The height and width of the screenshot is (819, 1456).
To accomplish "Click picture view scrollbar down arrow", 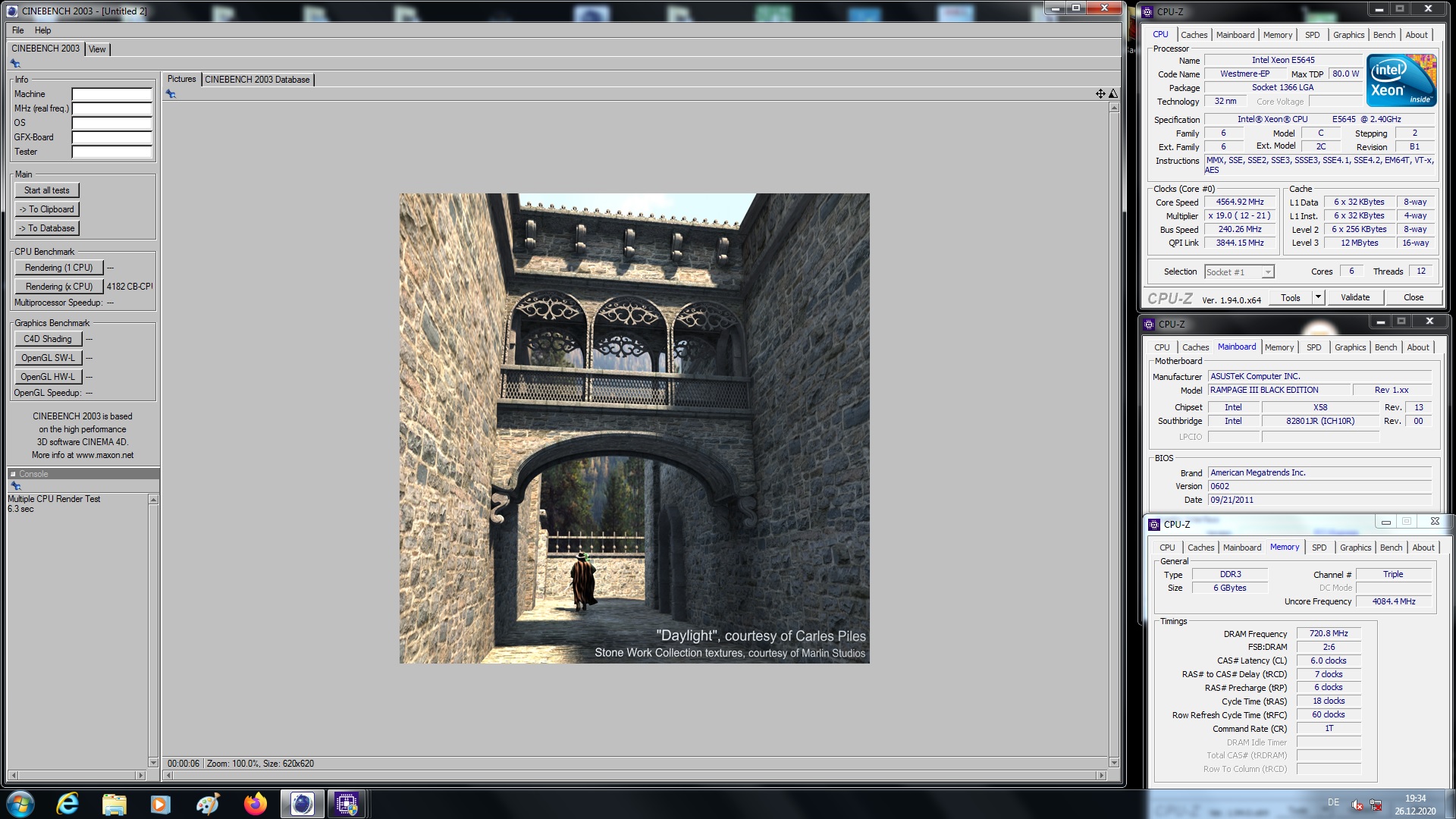I will [1114, 763].
